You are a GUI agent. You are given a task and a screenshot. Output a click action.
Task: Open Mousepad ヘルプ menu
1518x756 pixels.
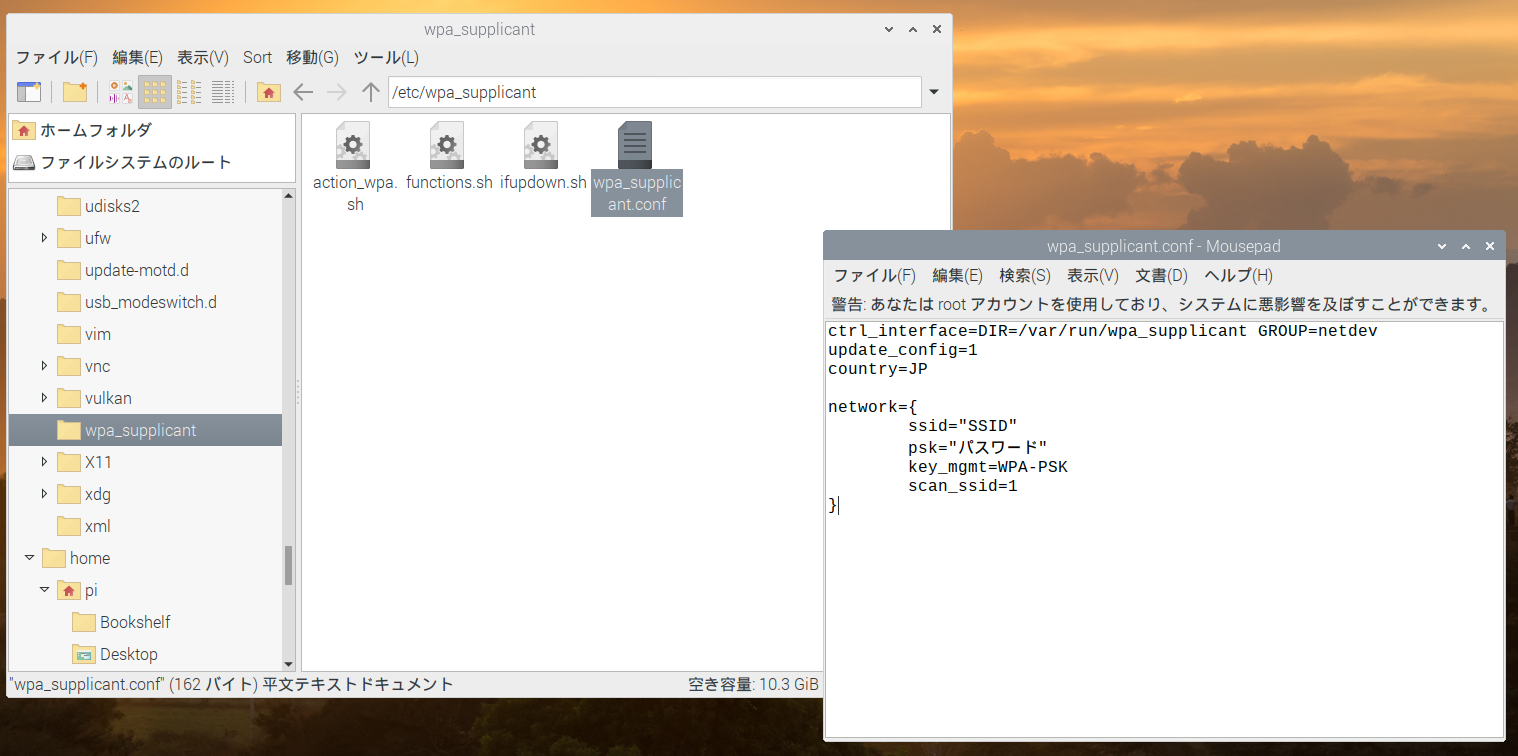tap(1238, 275)
